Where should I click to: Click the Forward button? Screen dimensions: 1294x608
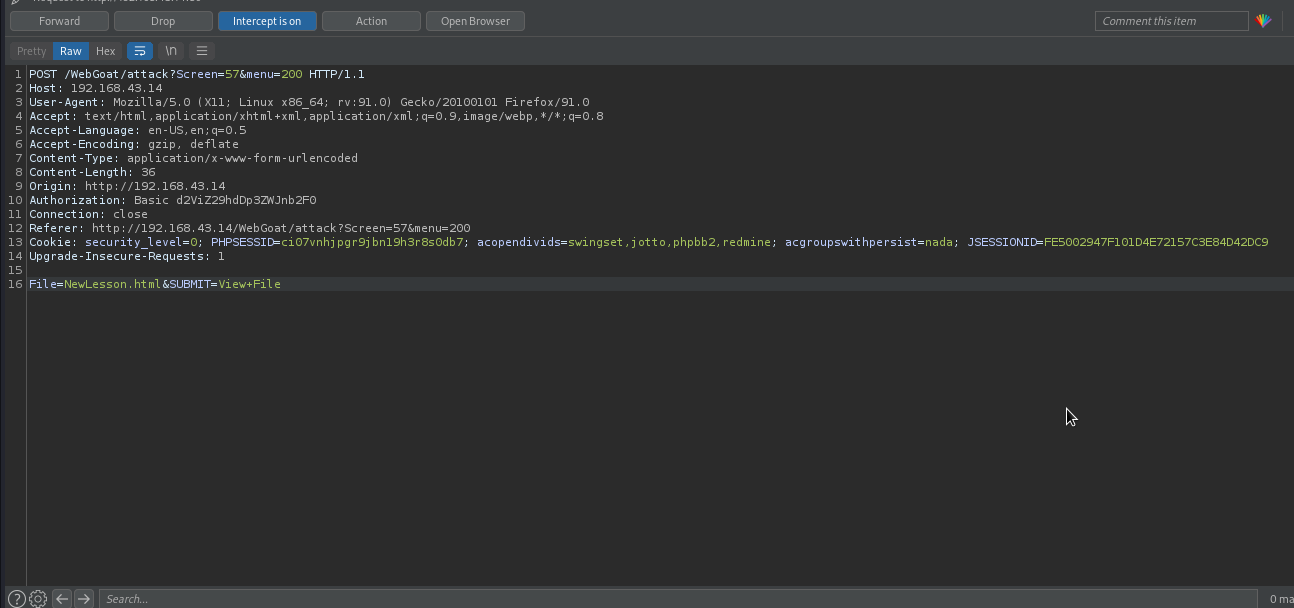tap(59, 21)
